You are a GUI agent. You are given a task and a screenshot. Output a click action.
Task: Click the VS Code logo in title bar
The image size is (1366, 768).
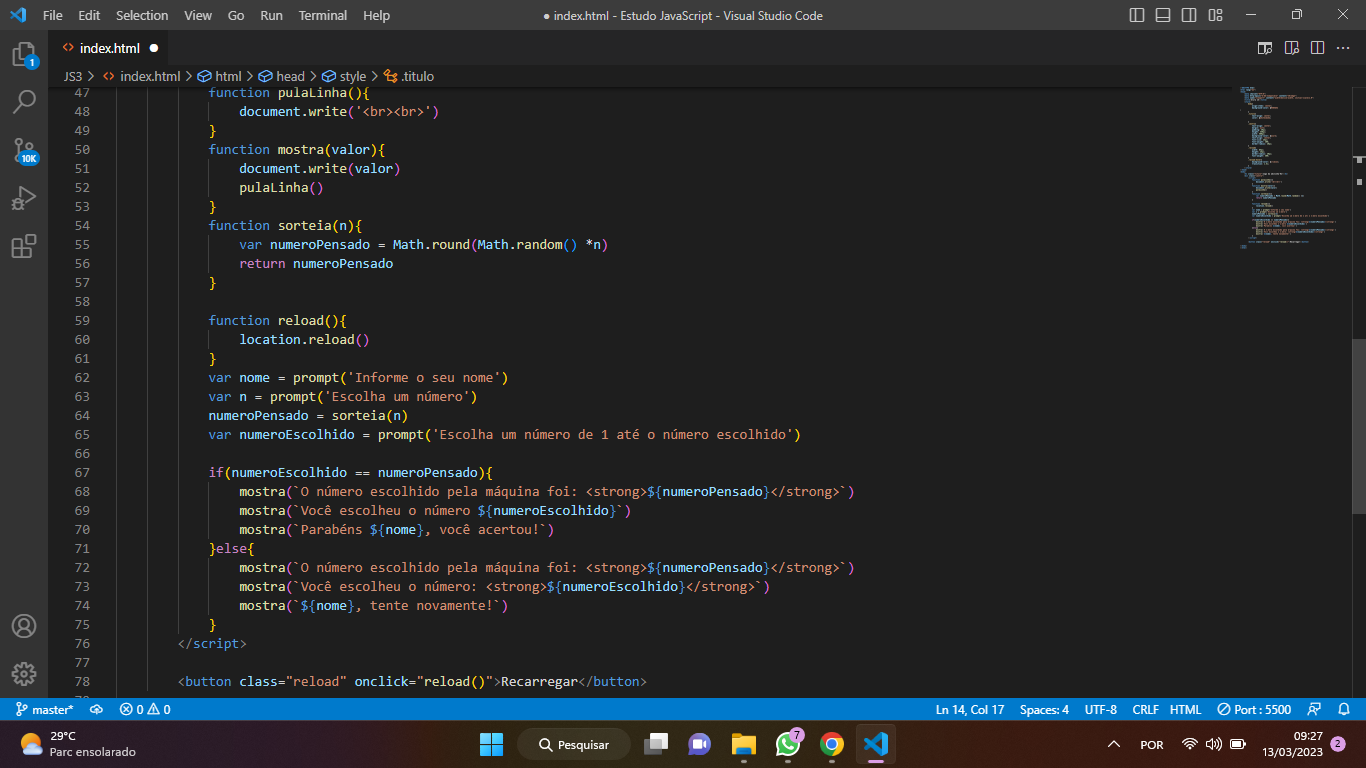pos(18,15)
